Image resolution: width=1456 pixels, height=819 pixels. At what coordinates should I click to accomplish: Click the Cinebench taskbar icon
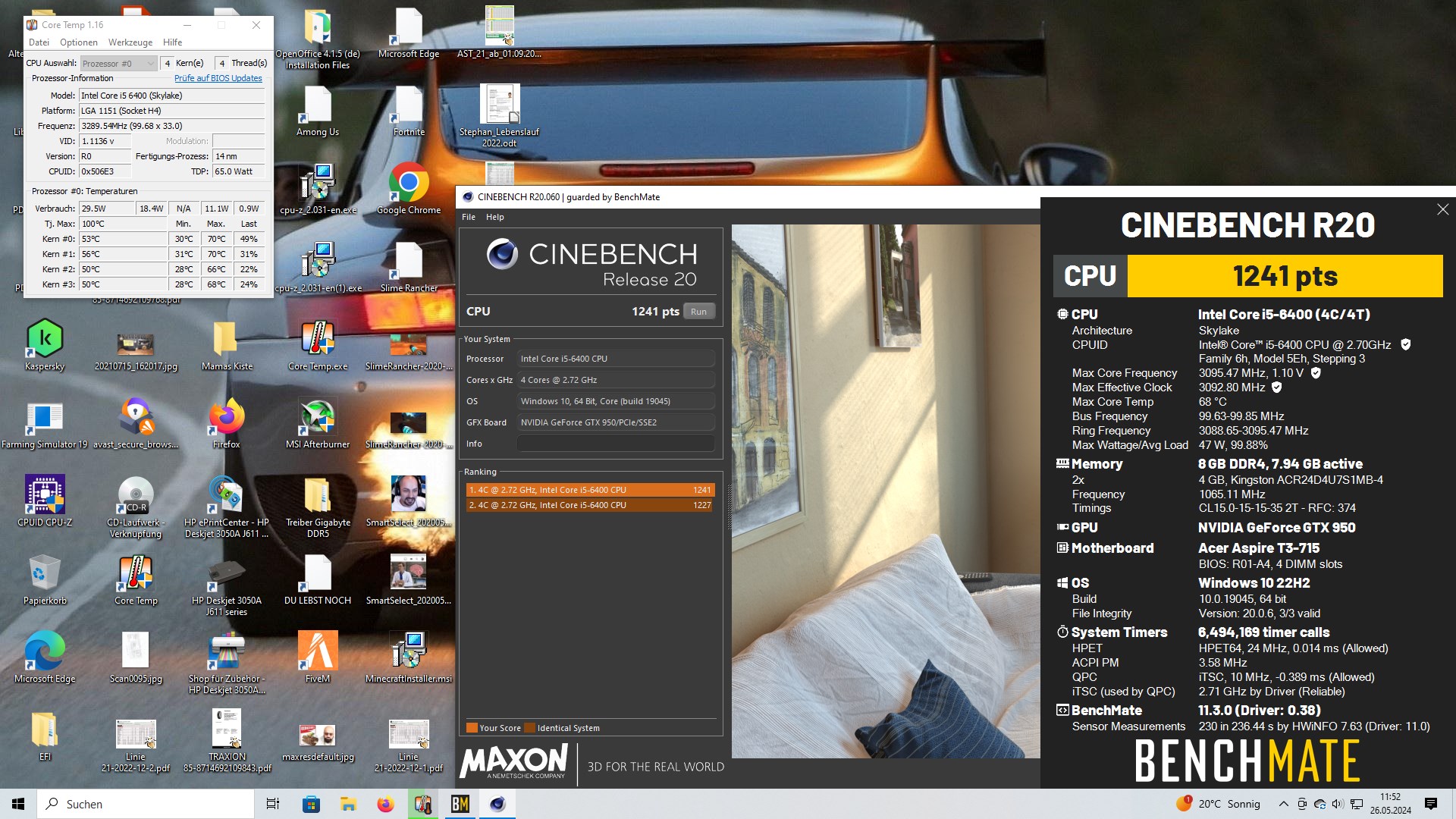[497, 804]
